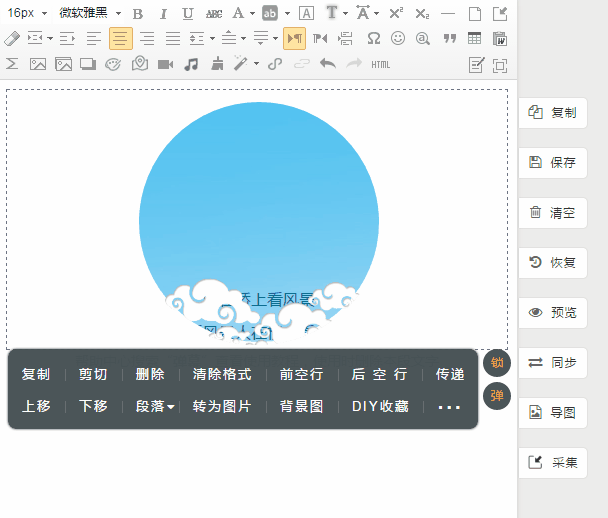Insert a horizontal line
The width and height of the screenshot is (608, 518).
(448, 14)
